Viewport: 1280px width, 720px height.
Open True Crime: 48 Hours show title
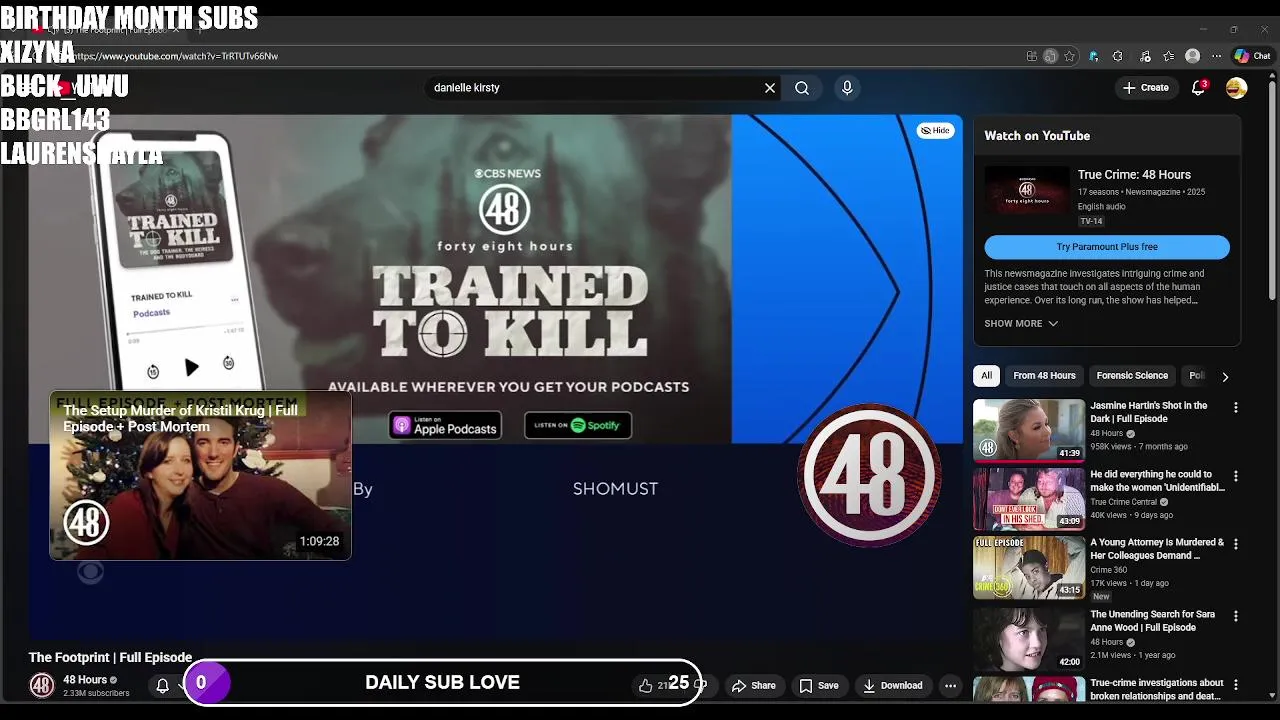click(x=1134, y=175)
